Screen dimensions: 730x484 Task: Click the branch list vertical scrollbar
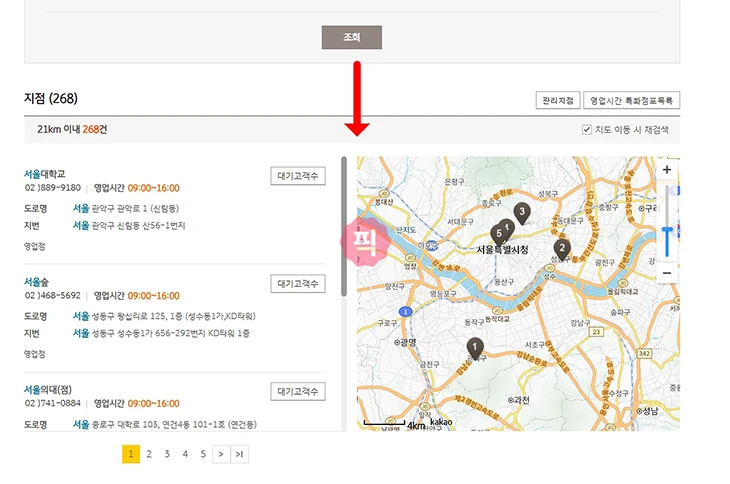pos(344,226)
